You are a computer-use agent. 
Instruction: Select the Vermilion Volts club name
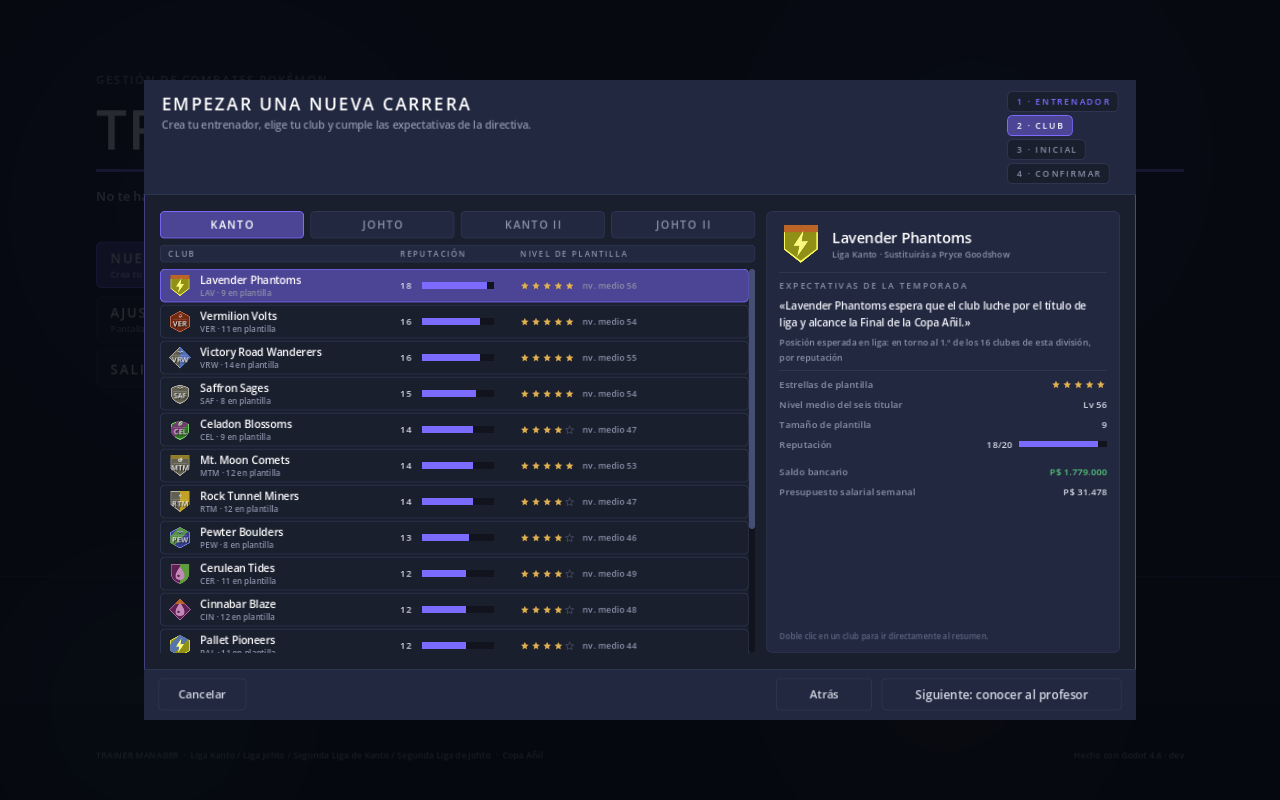pyautogui.click(x=238, y=316)
